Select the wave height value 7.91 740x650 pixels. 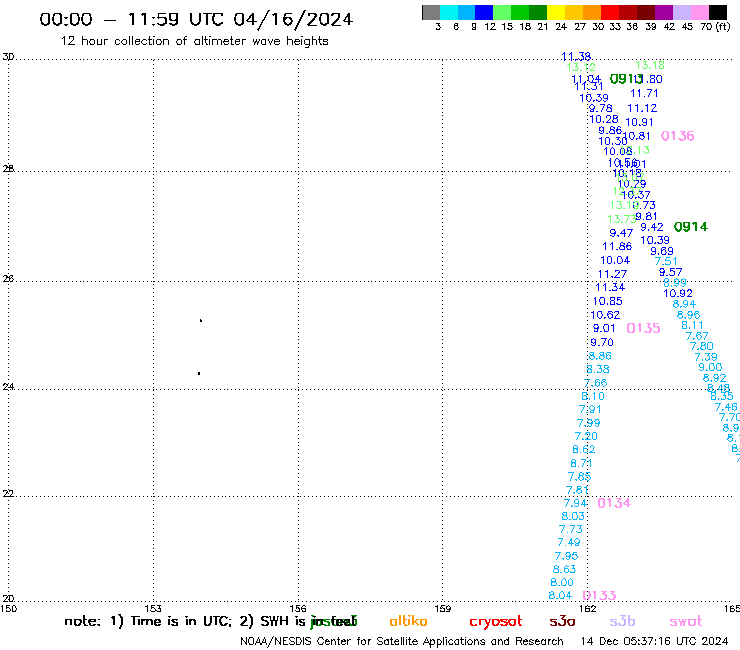click(x=590, y=409)
